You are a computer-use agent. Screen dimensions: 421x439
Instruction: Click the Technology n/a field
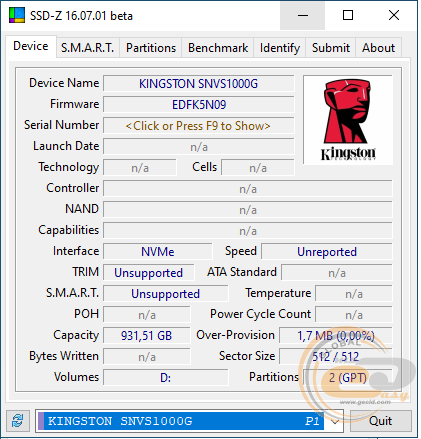click(140, 168)
